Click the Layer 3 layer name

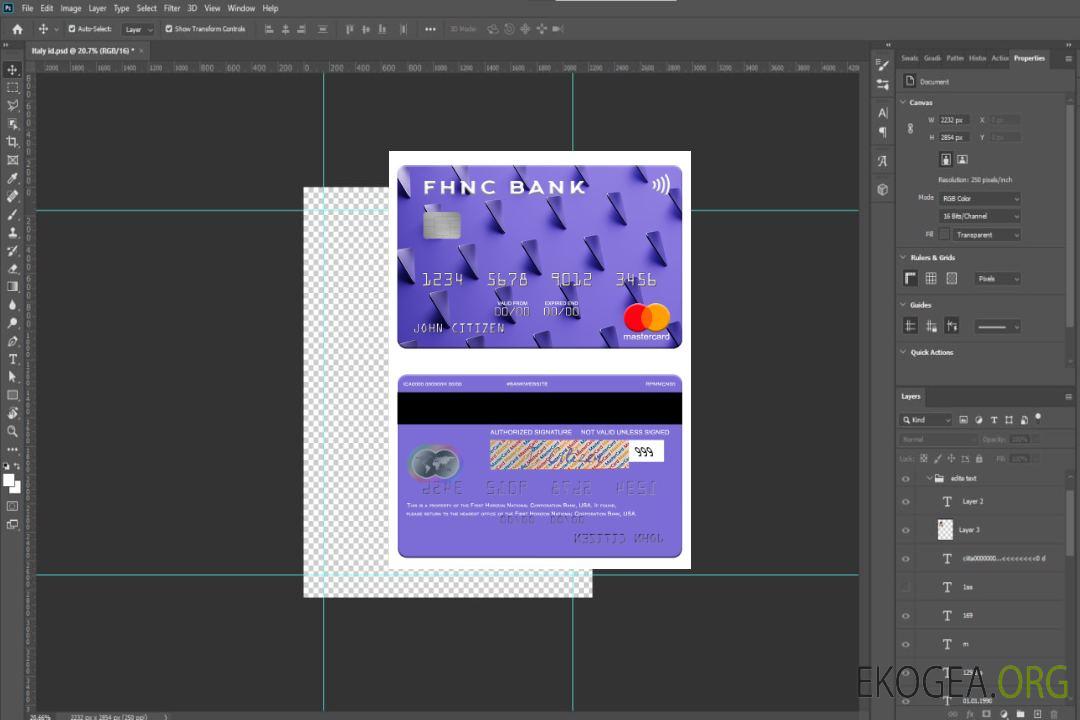pos(969,530)
